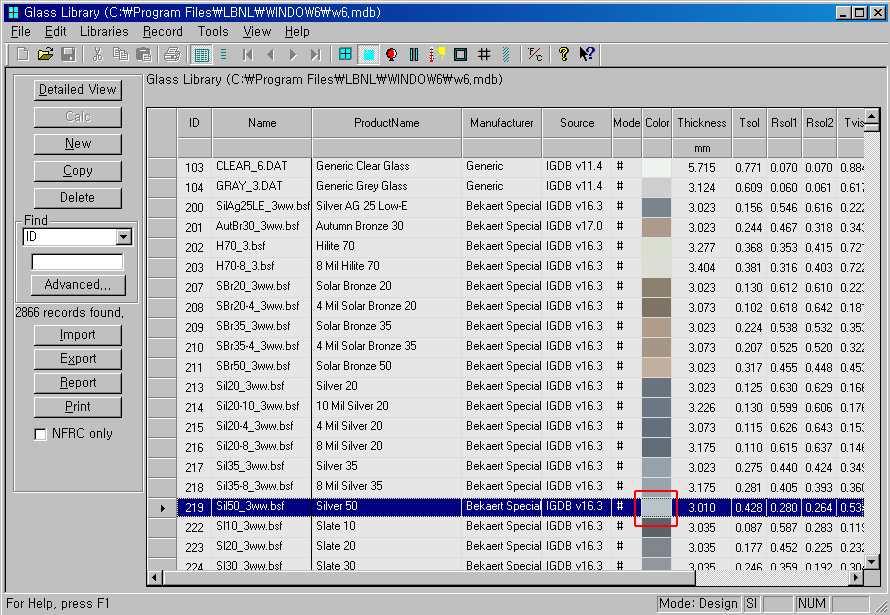Open the Glass Library toolbar icon
Viewport: 890px width, 615px height.
[368, 54]
